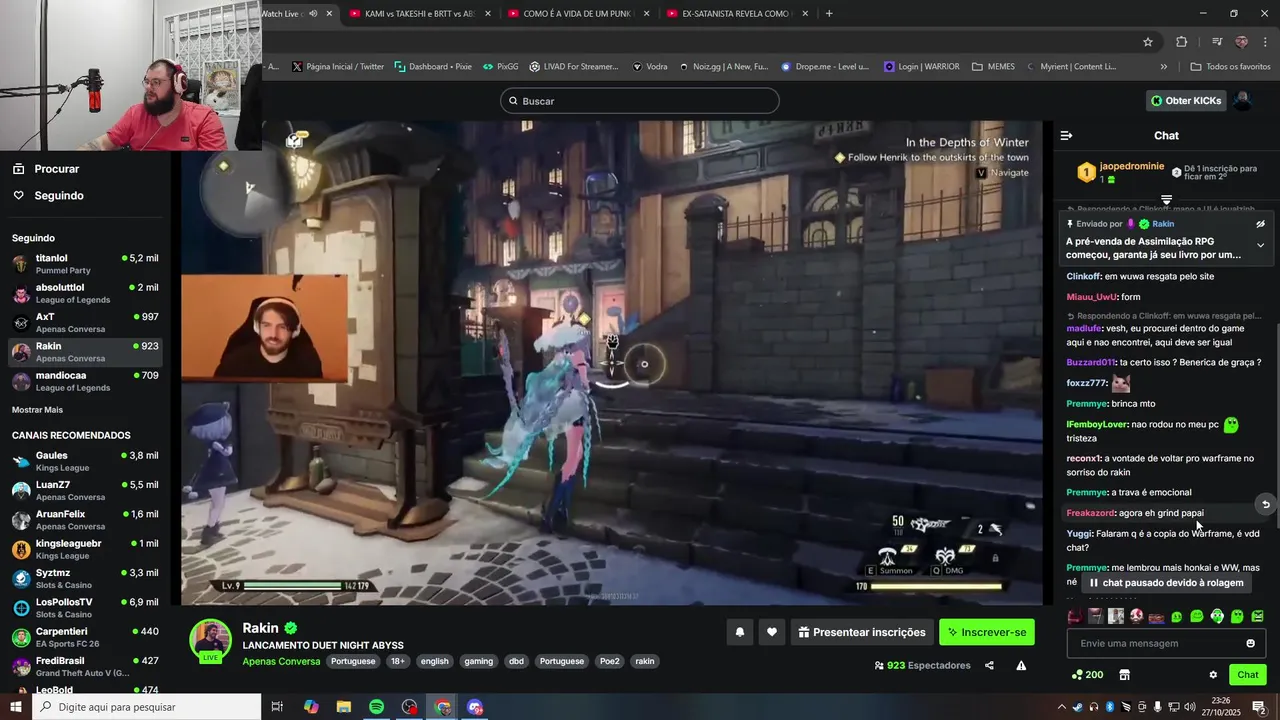
Task: Open the browser extensions puzzle icon
Action: tap(1181, 42)
